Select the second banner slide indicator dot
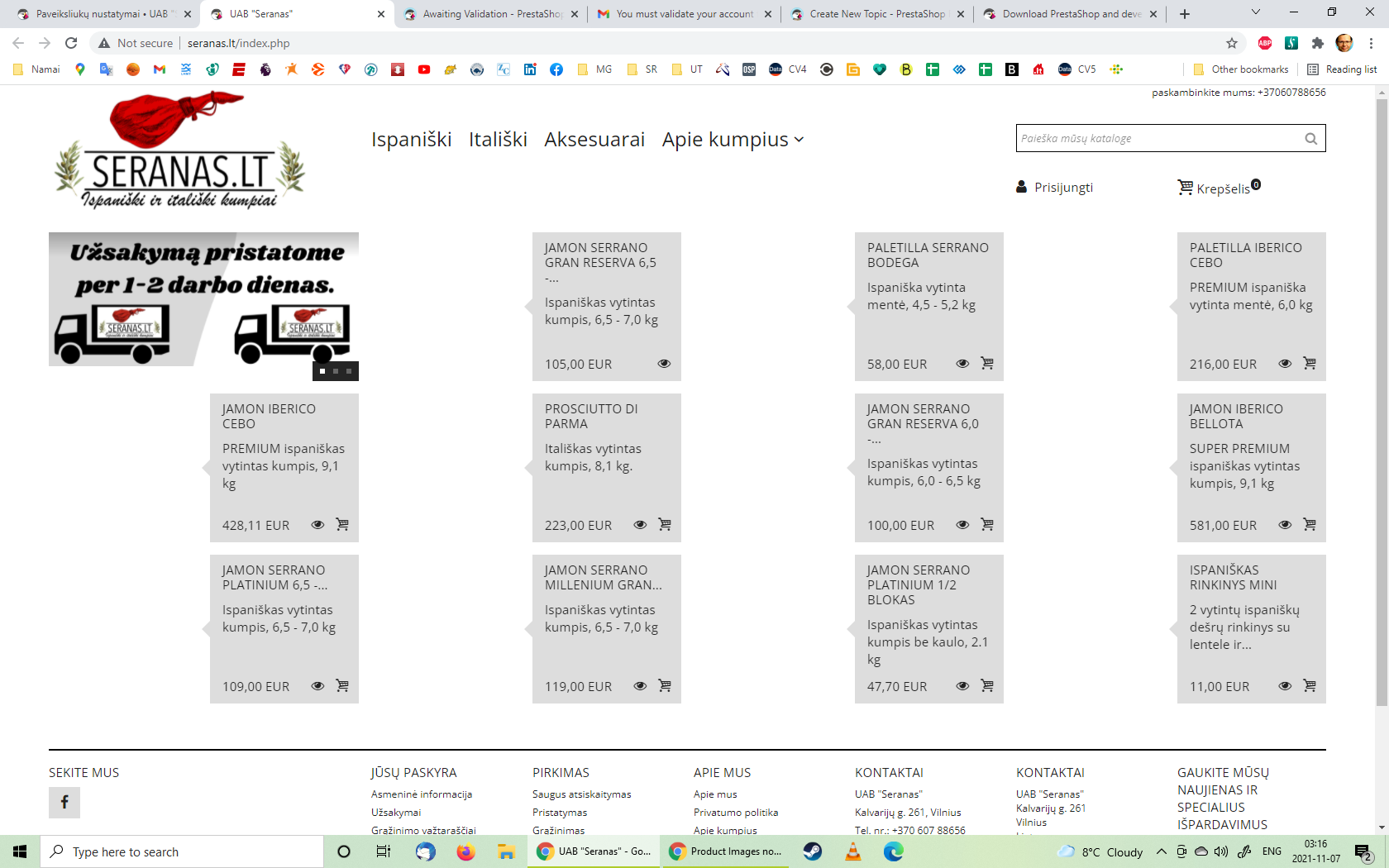This screenshot has width=1389, height=868. click(336, 371)
